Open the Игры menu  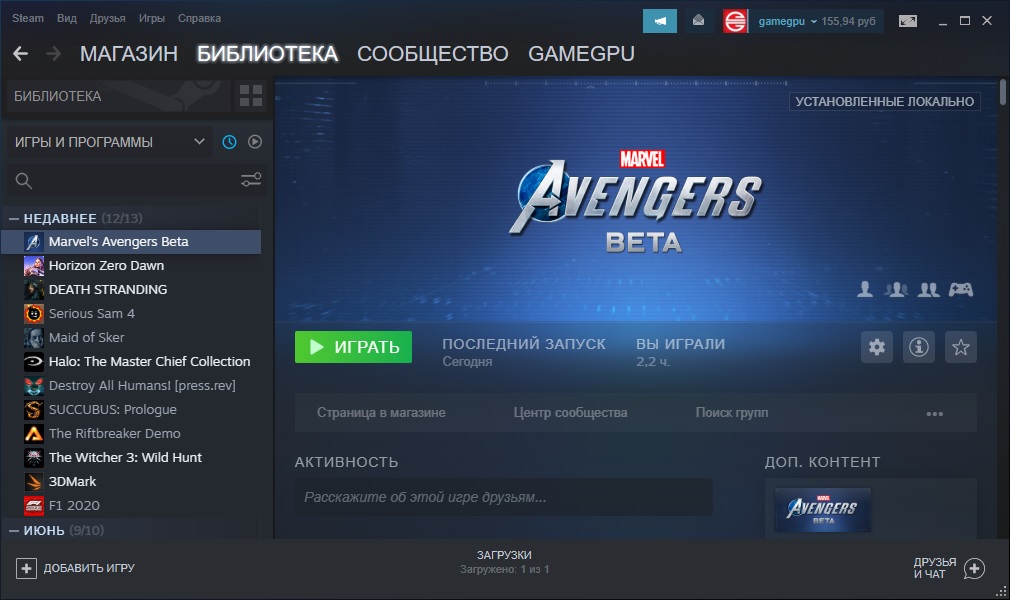[151, 18]
